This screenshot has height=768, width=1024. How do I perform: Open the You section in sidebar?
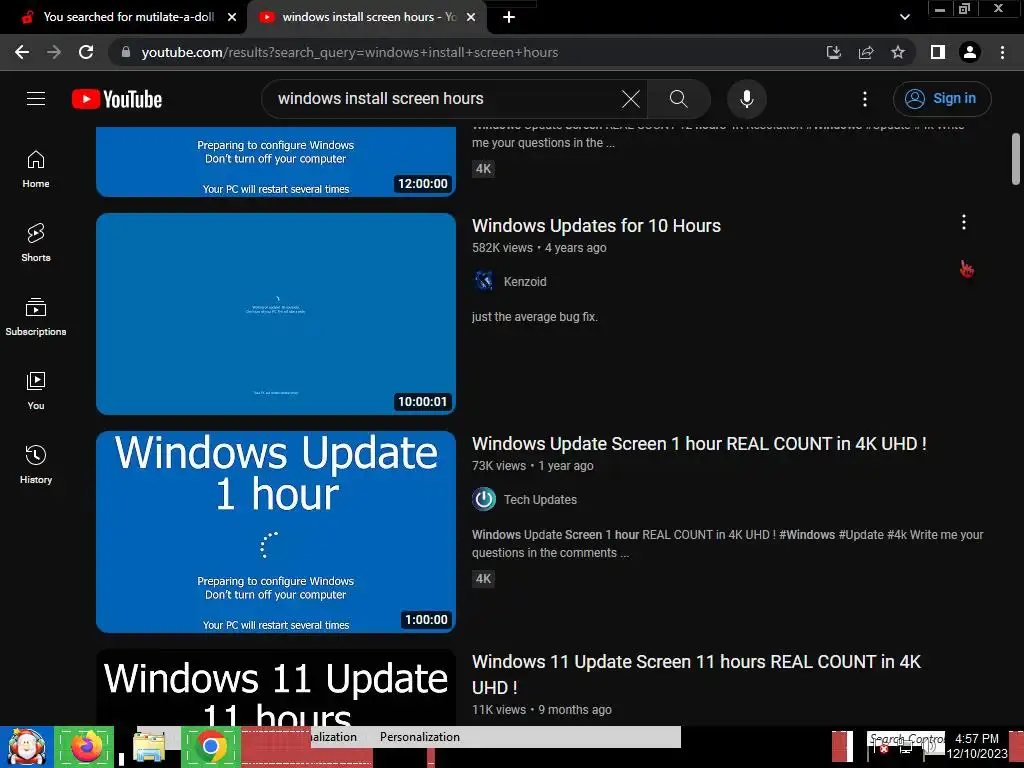36,391
